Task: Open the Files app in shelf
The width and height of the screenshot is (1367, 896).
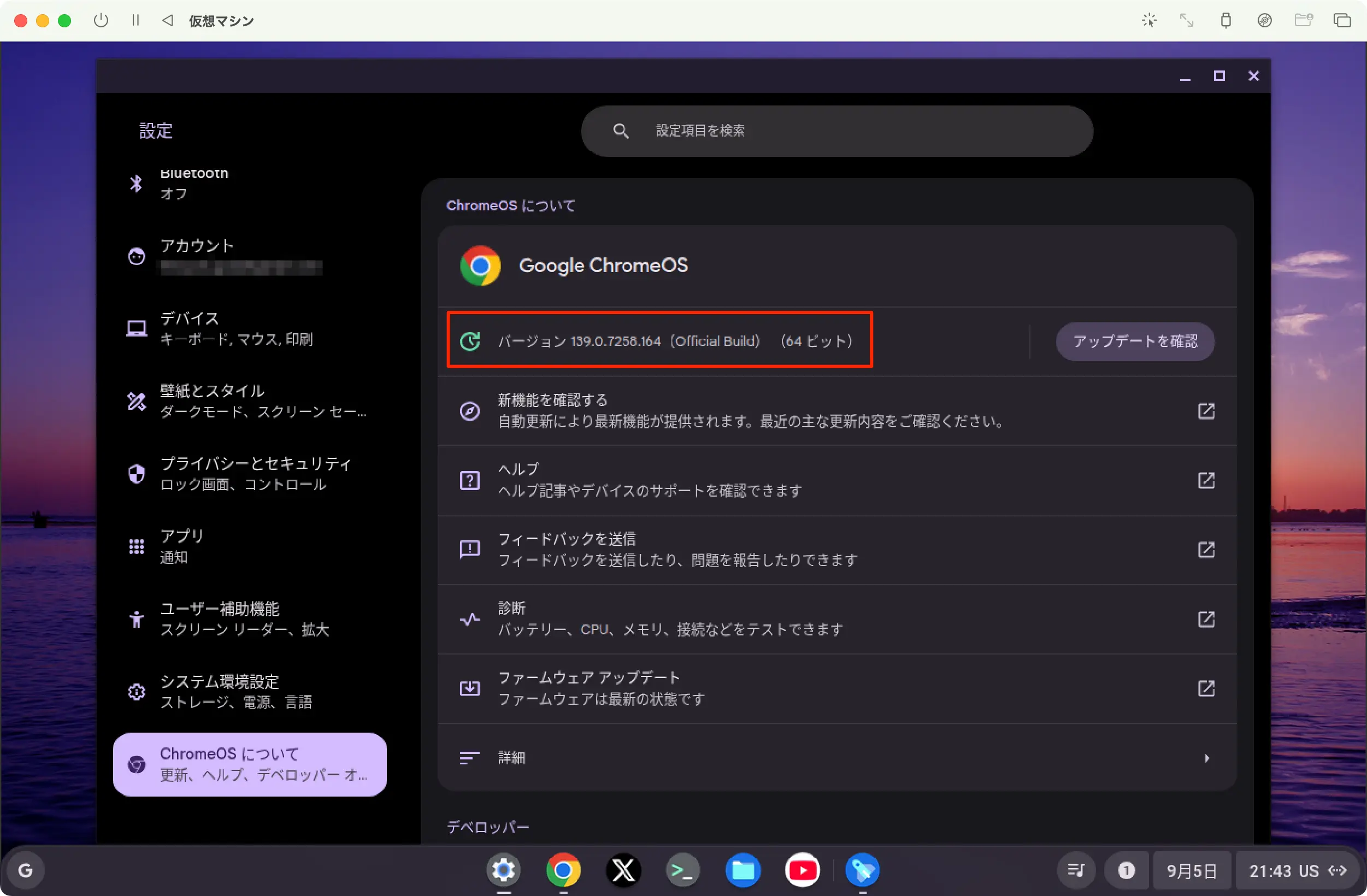Action: (743, 871)
